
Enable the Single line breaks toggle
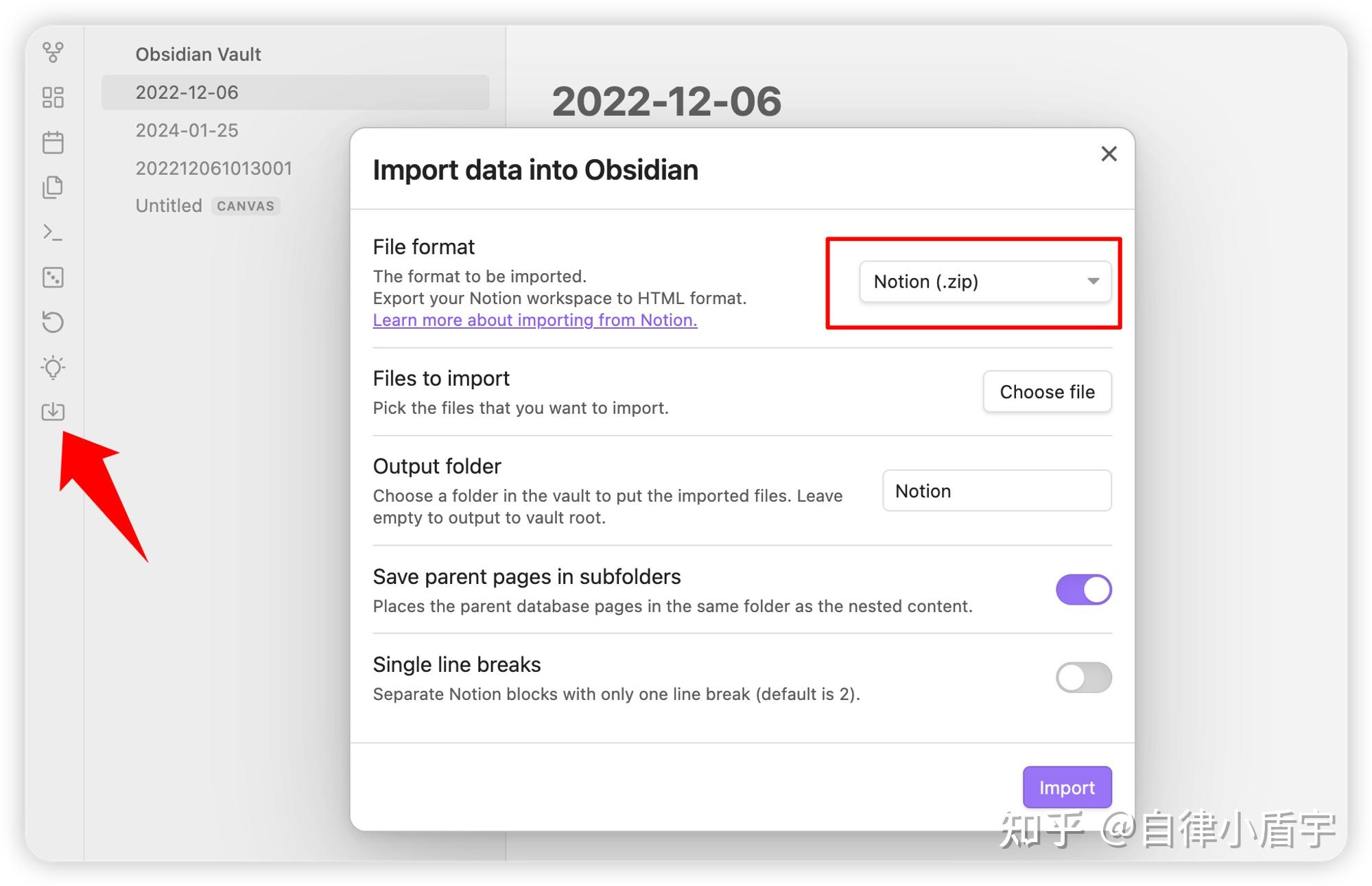click(x=1083, y=677)
